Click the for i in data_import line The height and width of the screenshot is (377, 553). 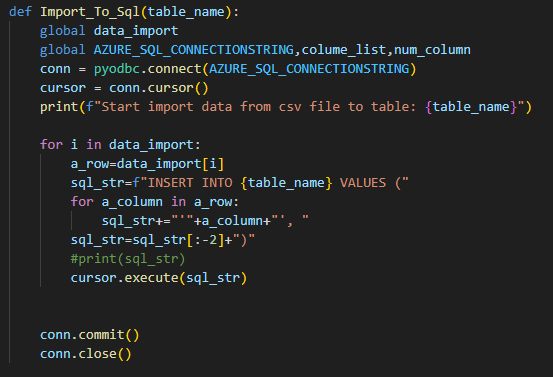[x=120, y=145]
